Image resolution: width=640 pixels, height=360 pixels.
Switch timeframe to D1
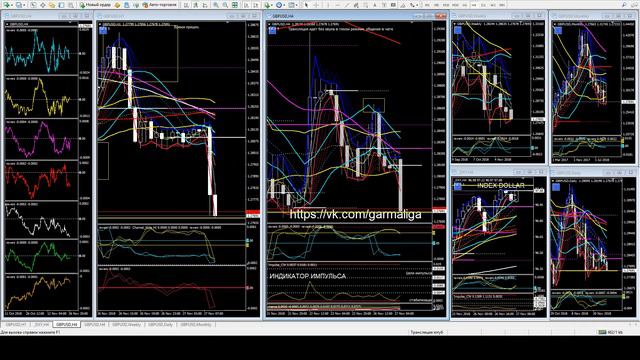(x=483, y=5)
